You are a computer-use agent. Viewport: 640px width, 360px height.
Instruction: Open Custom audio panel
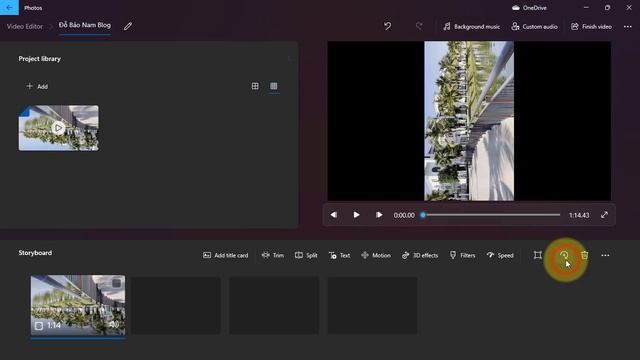coord(534,27)
